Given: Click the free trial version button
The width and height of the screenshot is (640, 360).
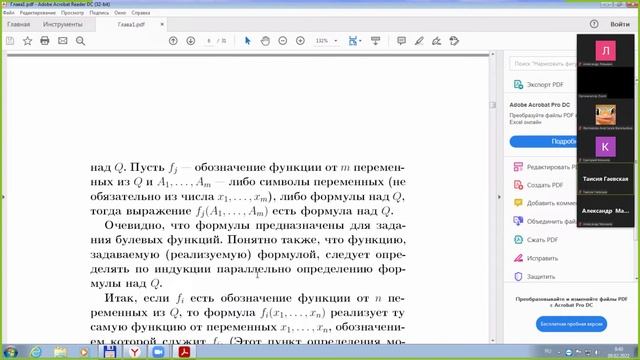Looking at the screenshot, I should [571, 324].
